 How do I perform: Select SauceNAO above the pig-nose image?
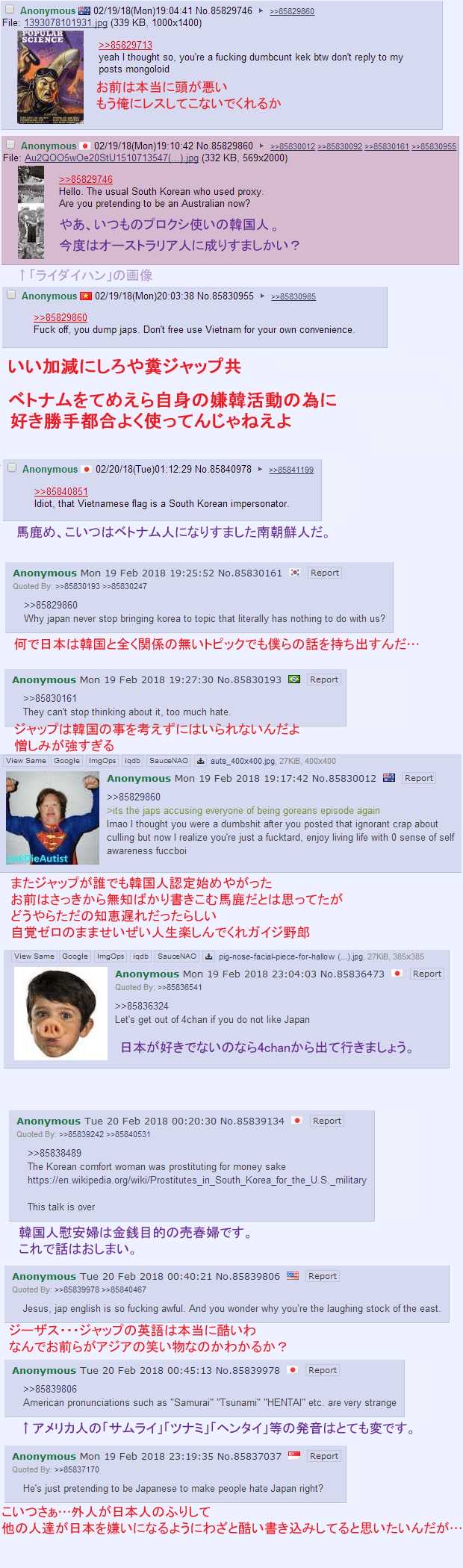coord(177,956)
